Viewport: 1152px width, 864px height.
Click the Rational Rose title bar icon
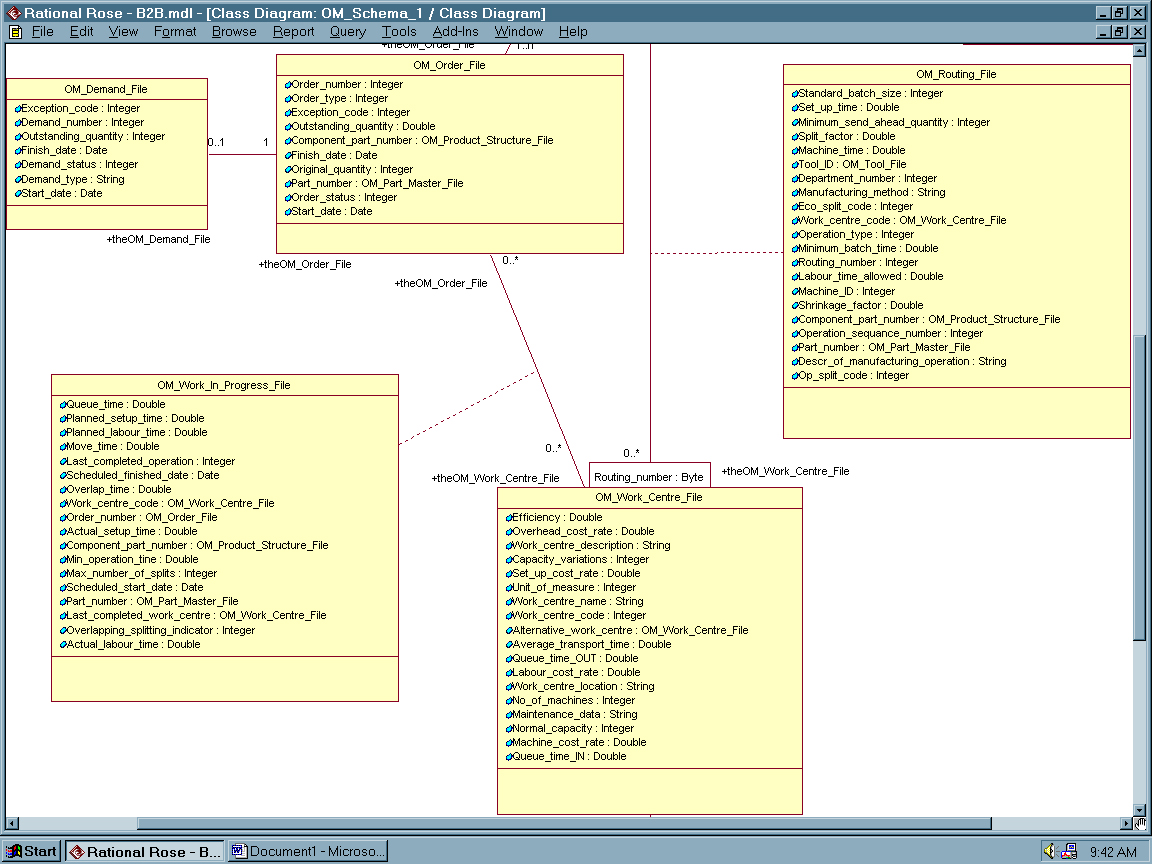coord(13,12)
